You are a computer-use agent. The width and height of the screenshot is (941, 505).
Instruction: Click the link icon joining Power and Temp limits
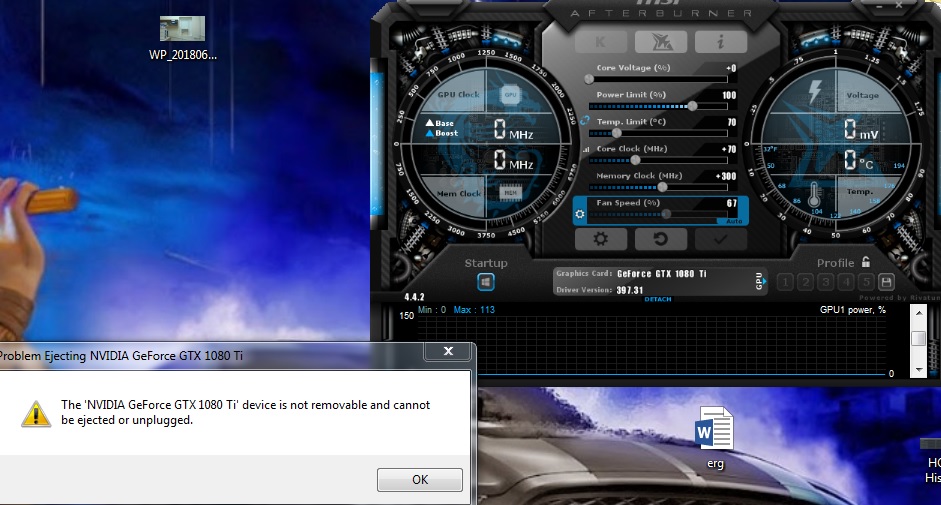pos(585,121)
